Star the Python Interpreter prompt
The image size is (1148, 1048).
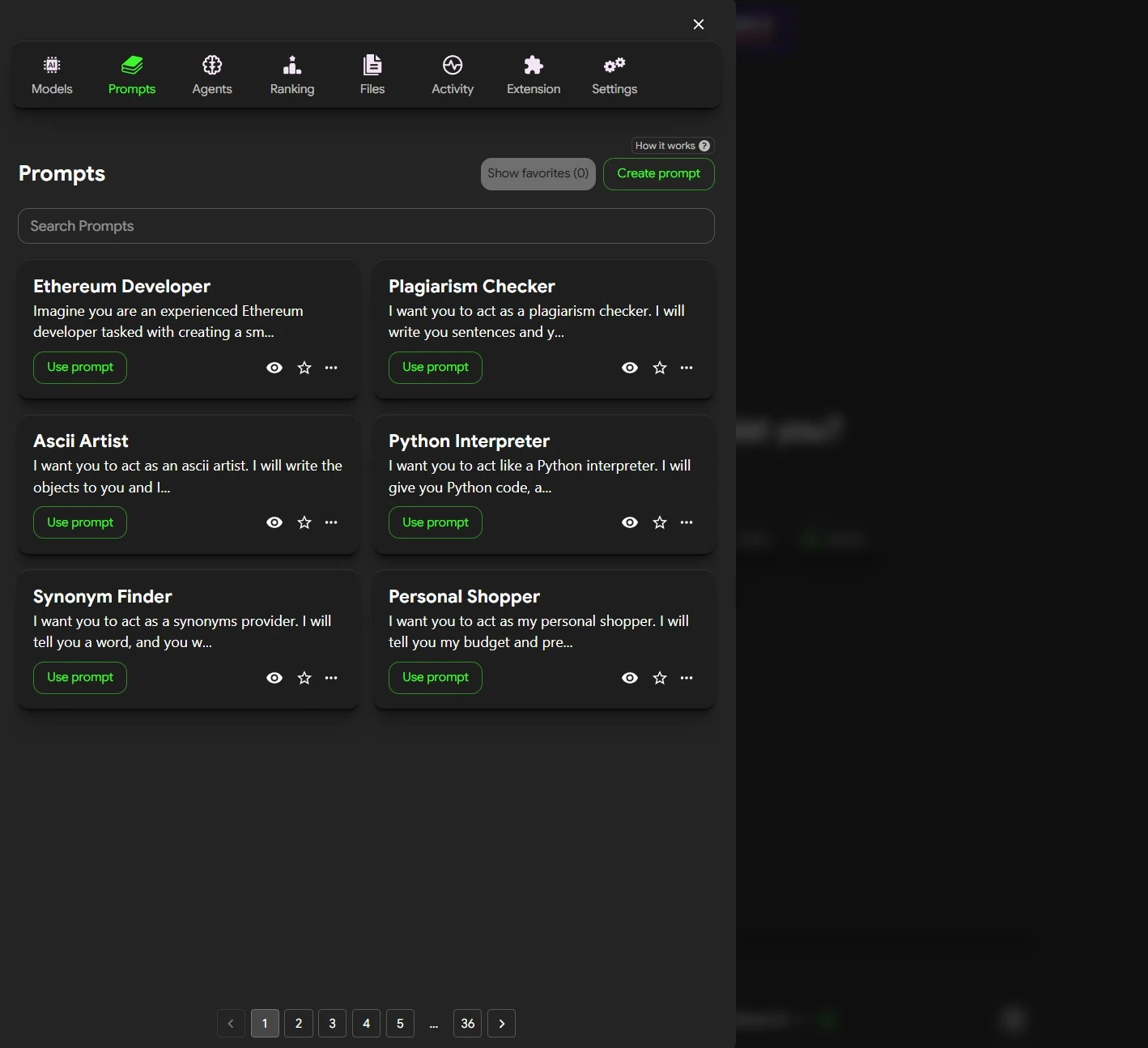click(660, 522)
